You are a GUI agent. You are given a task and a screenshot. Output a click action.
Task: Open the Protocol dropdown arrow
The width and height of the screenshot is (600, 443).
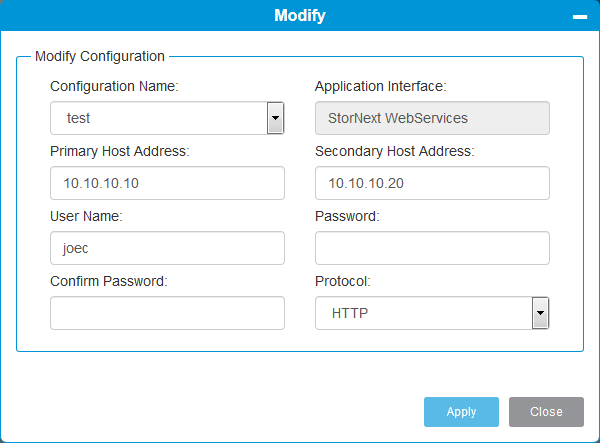pyautogui.click(x=540, y=313)
